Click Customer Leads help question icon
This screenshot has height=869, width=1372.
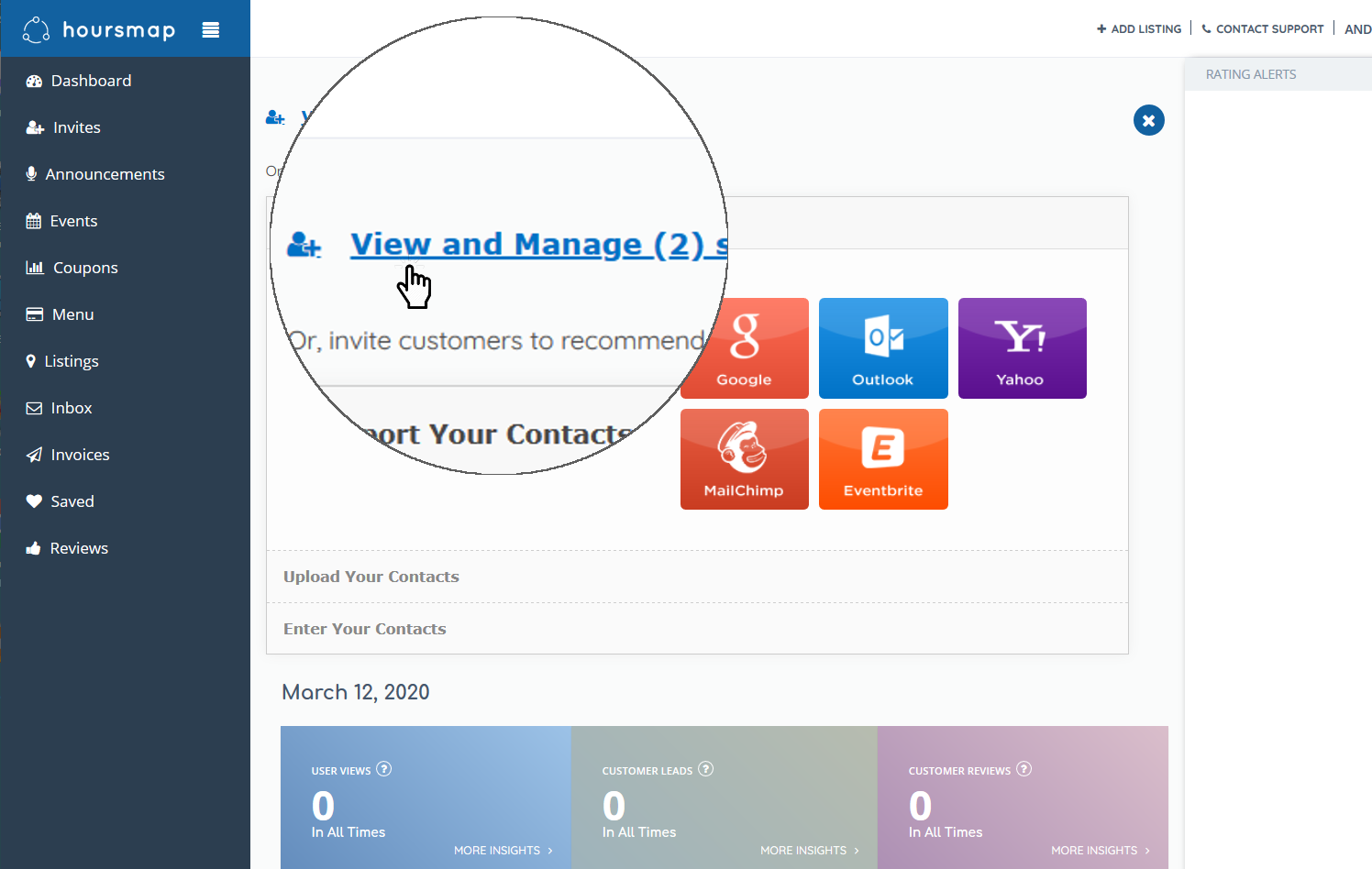705,769
